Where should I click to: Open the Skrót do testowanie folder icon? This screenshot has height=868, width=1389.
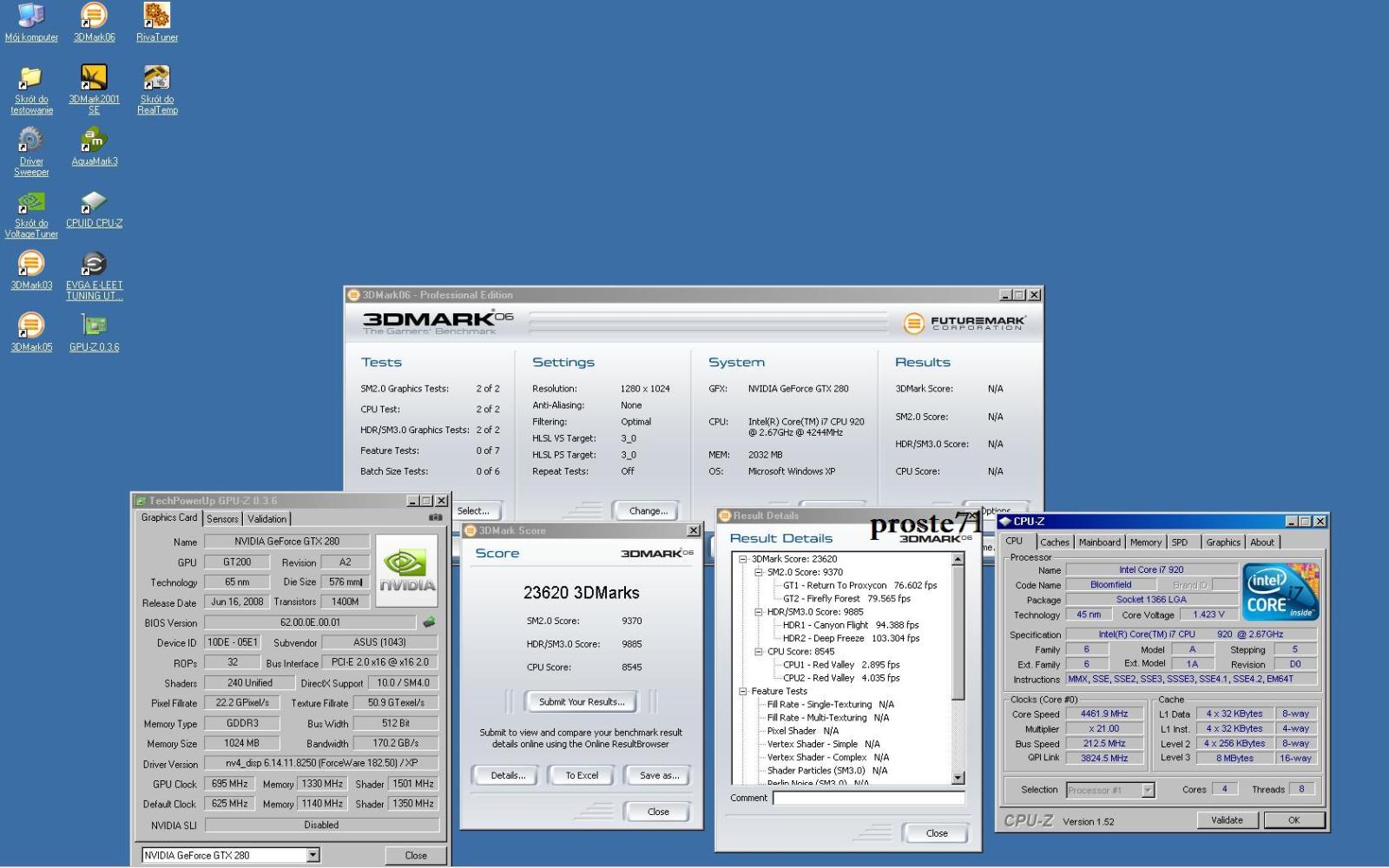(x=31, y=89)
